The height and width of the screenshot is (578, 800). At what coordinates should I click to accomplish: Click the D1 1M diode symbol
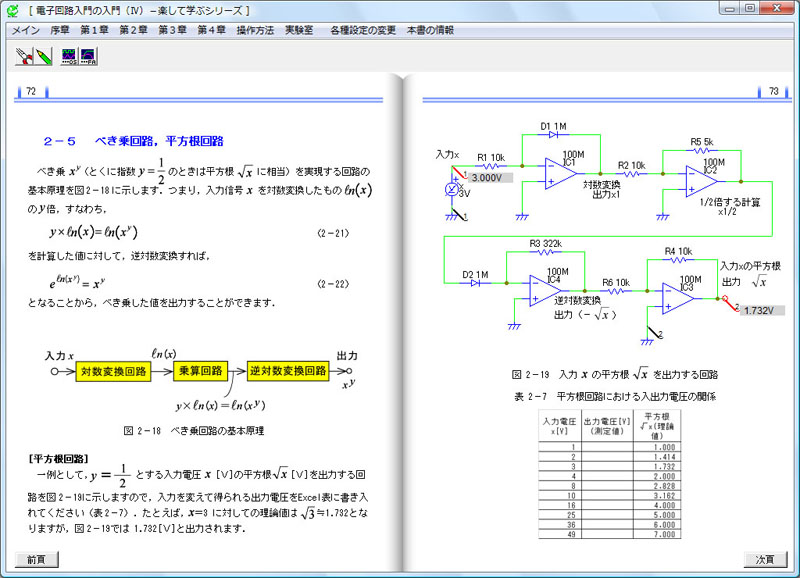point(554,135)
